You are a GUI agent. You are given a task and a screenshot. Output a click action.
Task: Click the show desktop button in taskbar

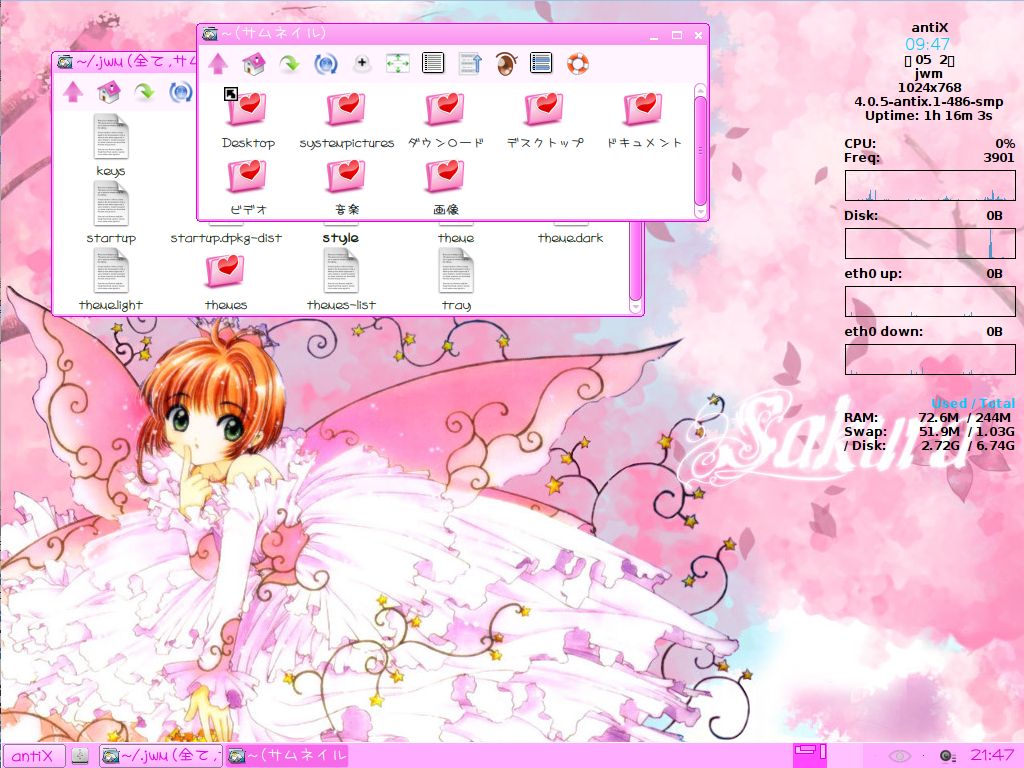tap(81, 755)
